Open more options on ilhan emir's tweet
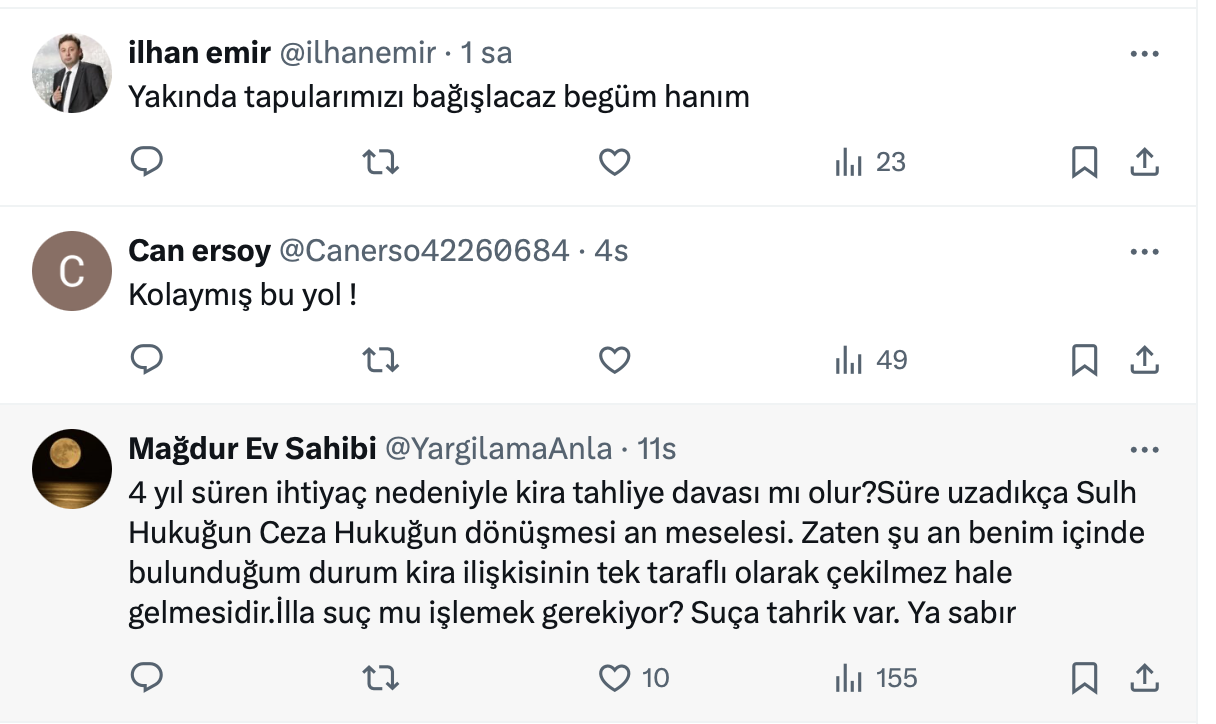This screenshot has height=724, width=1216. [x=1143, y=54]
